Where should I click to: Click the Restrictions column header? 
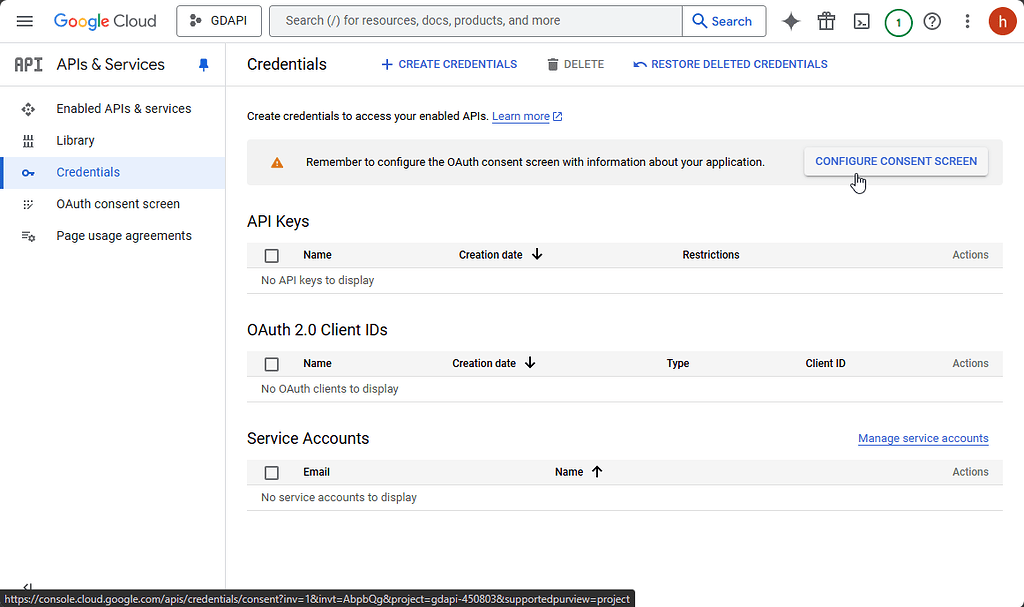click(x=711, y=255)
